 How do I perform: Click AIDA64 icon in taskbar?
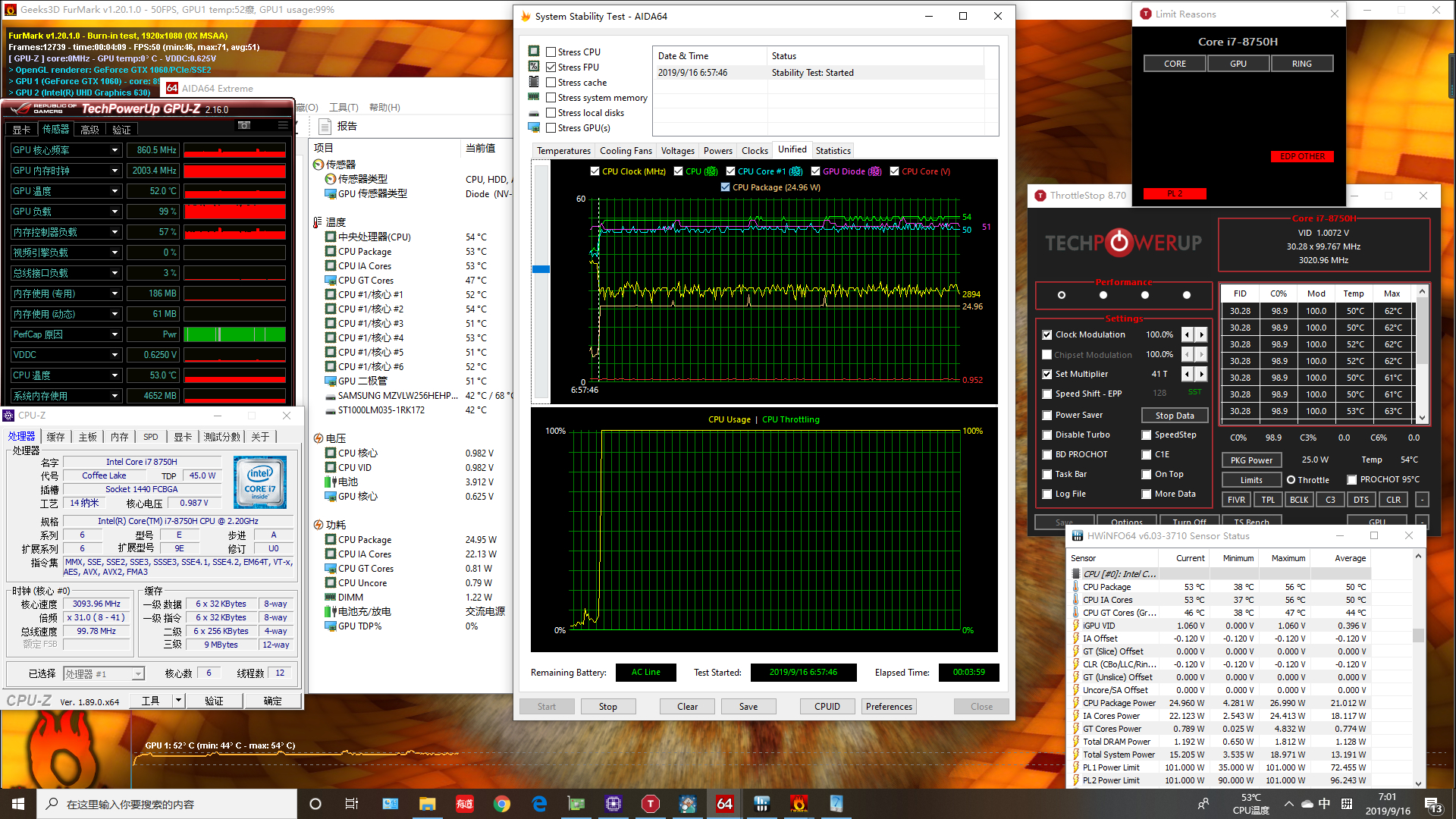tap(725, 804)
